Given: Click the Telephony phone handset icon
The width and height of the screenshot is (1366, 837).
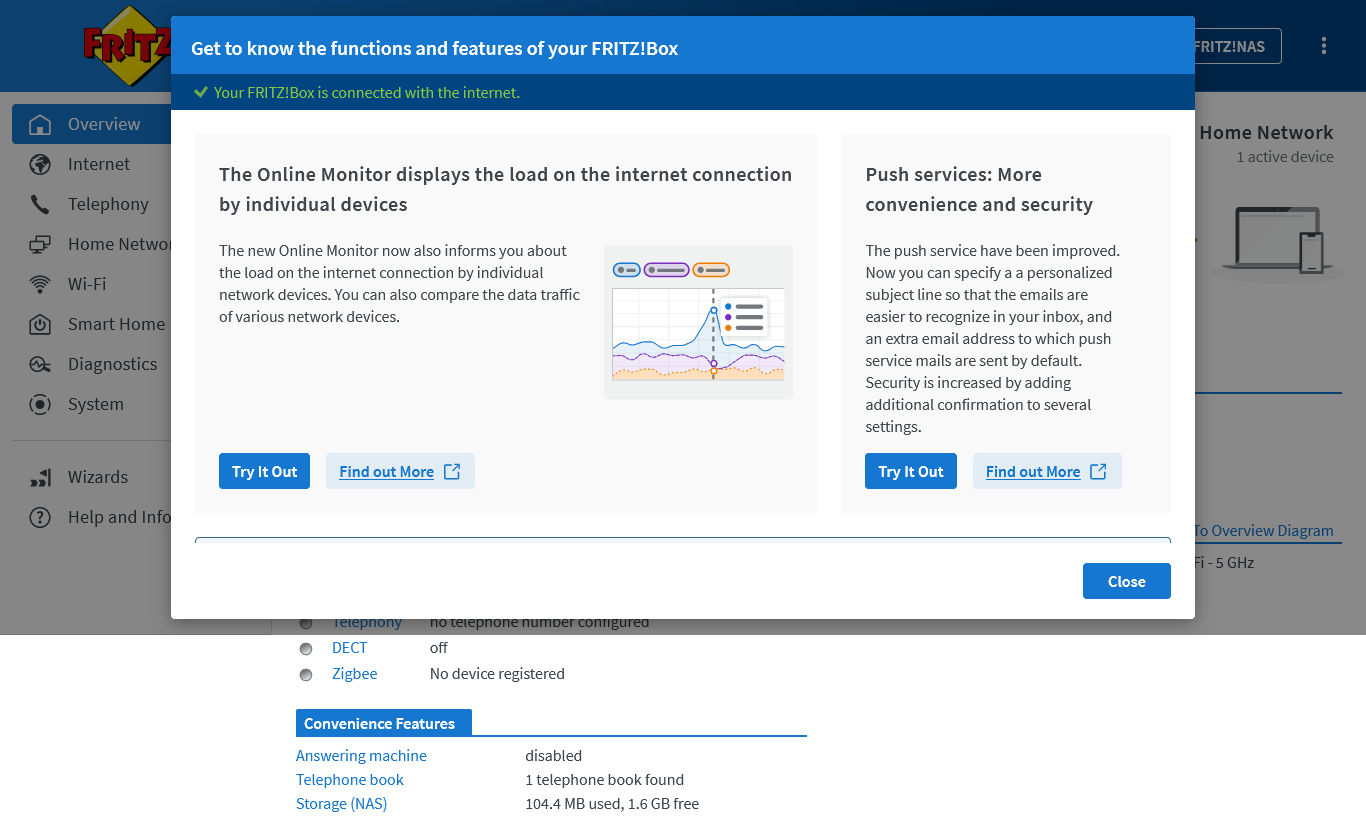Looking at the screenshot, I should (x=40, y=205).
